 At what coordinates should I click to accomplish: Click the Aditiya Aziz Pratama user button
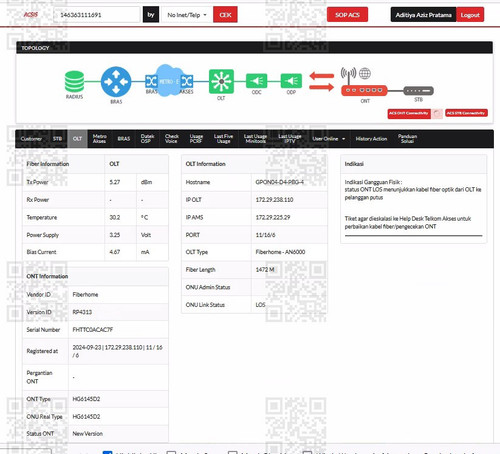(423, 15)
